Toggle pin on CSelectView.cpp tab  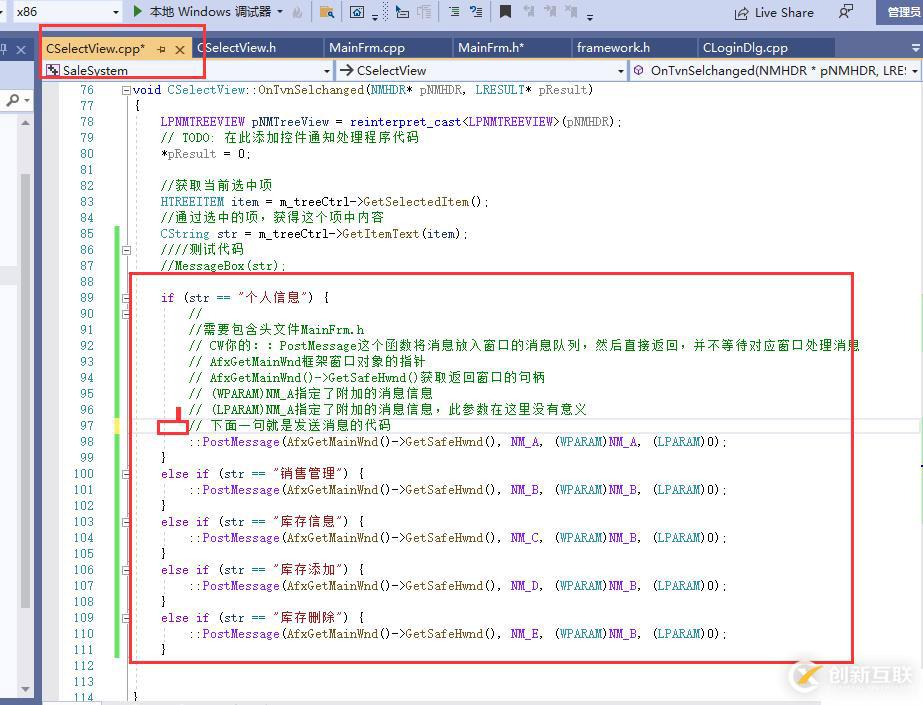pyautogui.click(x=161, y=49)
